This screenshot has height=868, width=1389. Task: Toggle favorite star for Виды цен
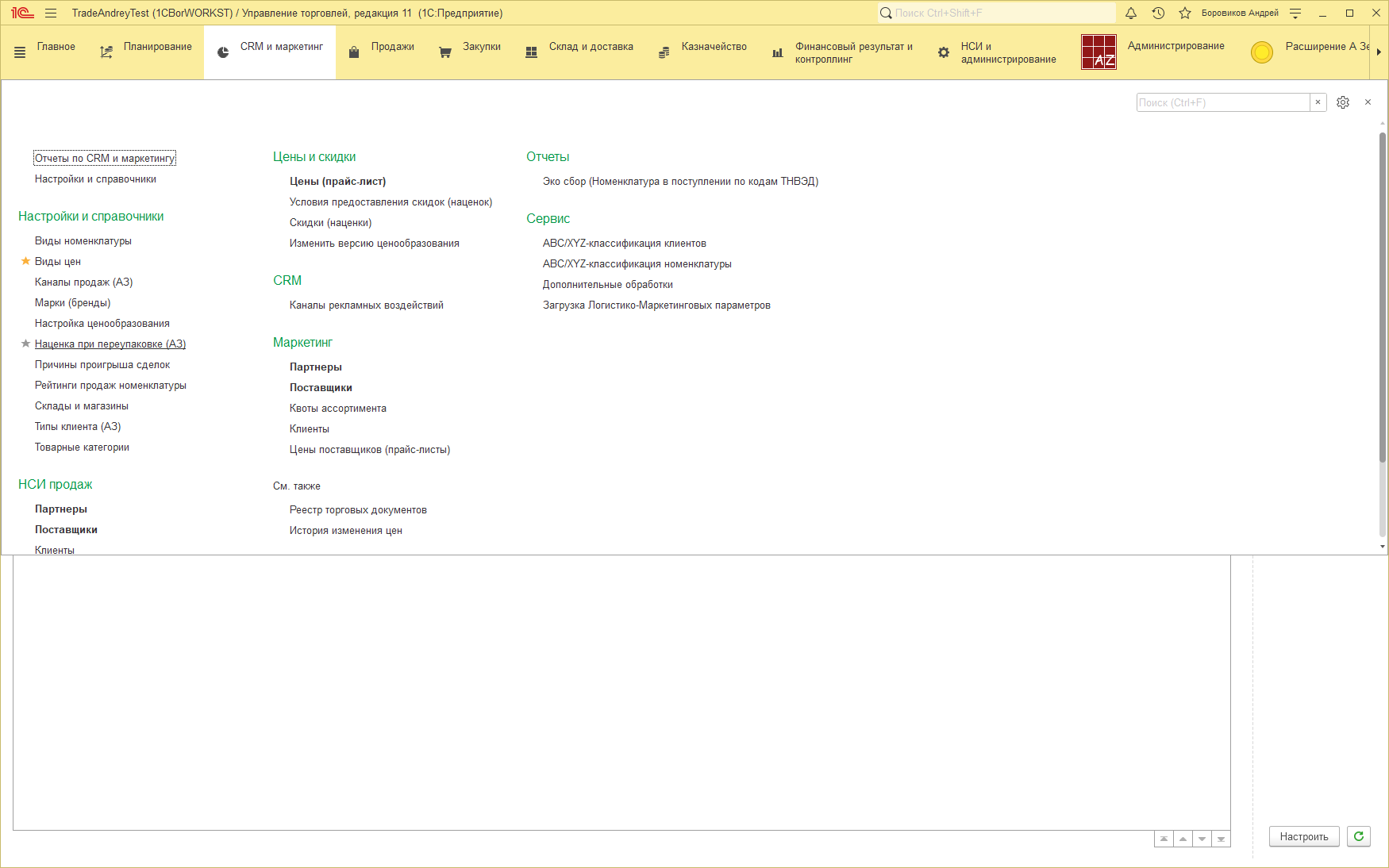pos(25,261)
